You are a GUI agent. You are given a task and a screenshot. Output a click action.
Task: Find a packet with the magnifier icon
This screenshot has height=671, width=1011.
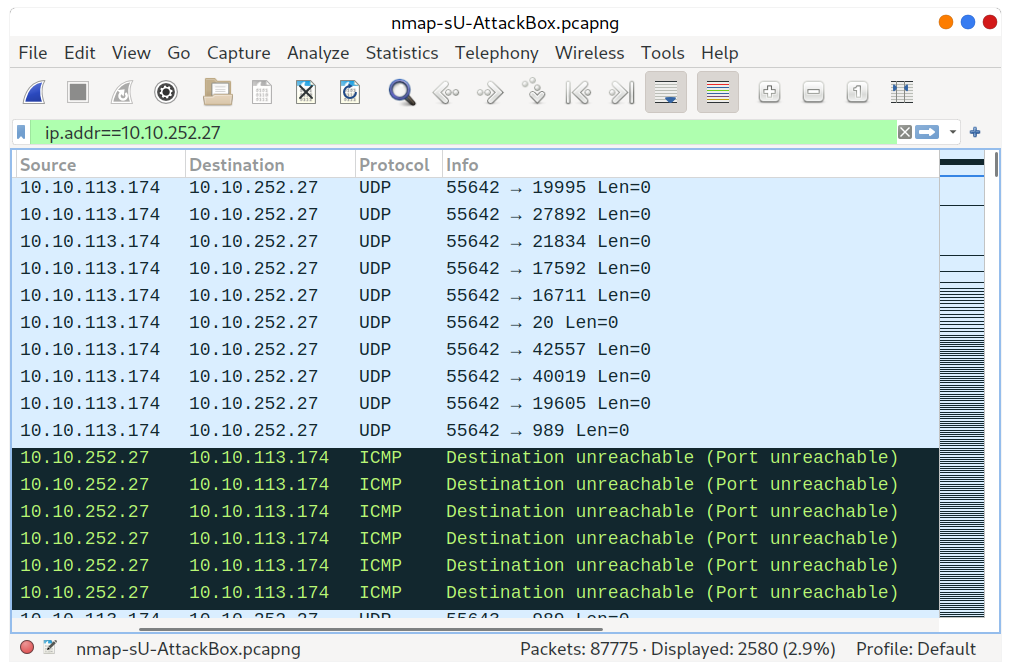click(401, 92)
